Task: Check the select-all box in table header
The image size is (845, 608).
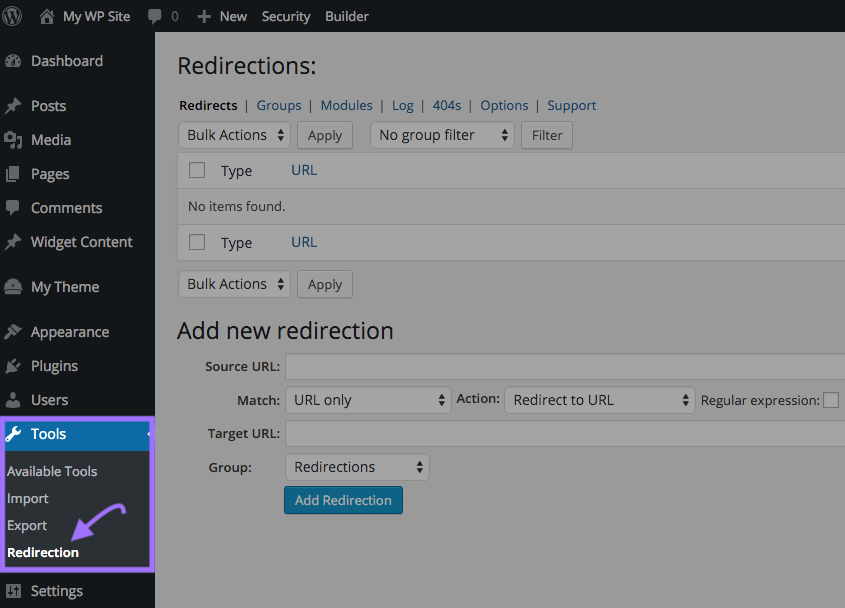Action: 197,170
